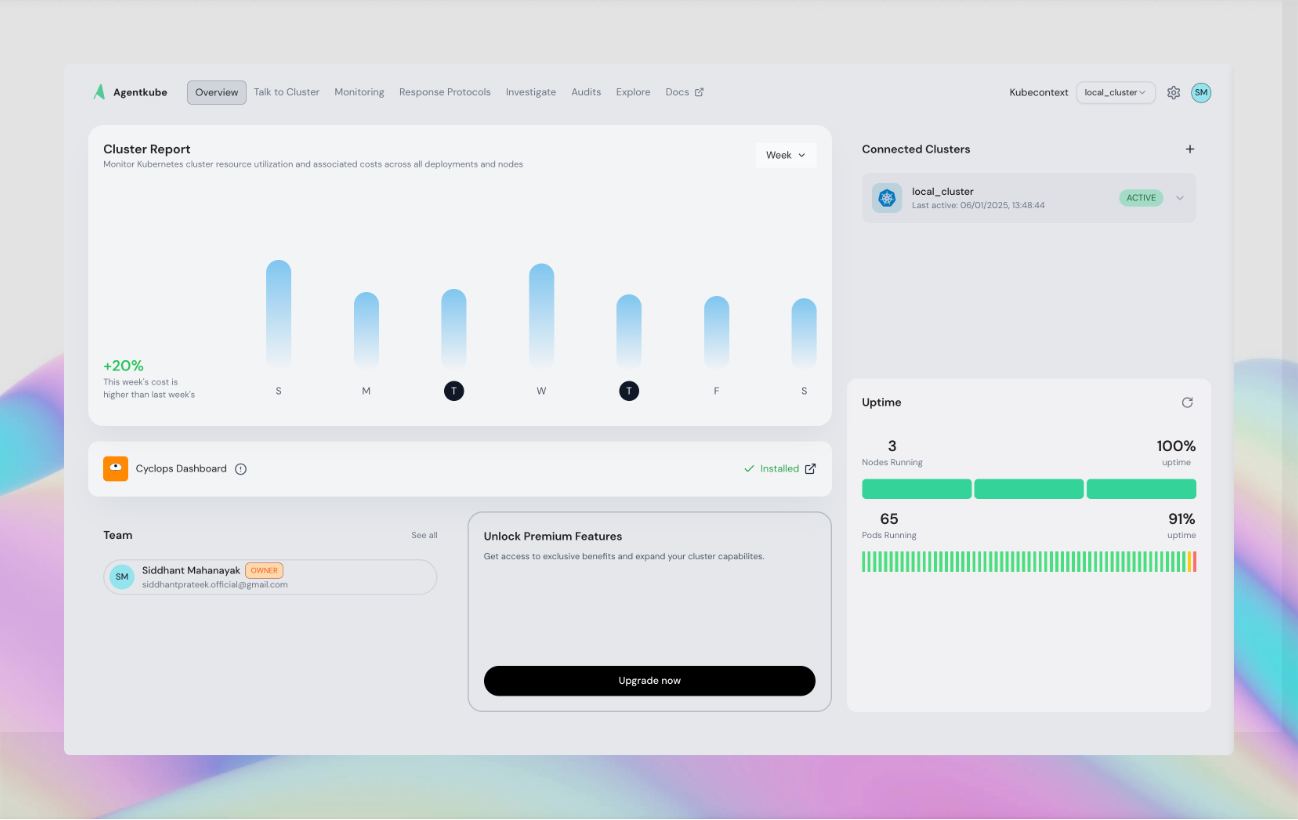This screenshot has width=1298, height=820.
Task: Click the Installed status link
Action: coord(779,468)
